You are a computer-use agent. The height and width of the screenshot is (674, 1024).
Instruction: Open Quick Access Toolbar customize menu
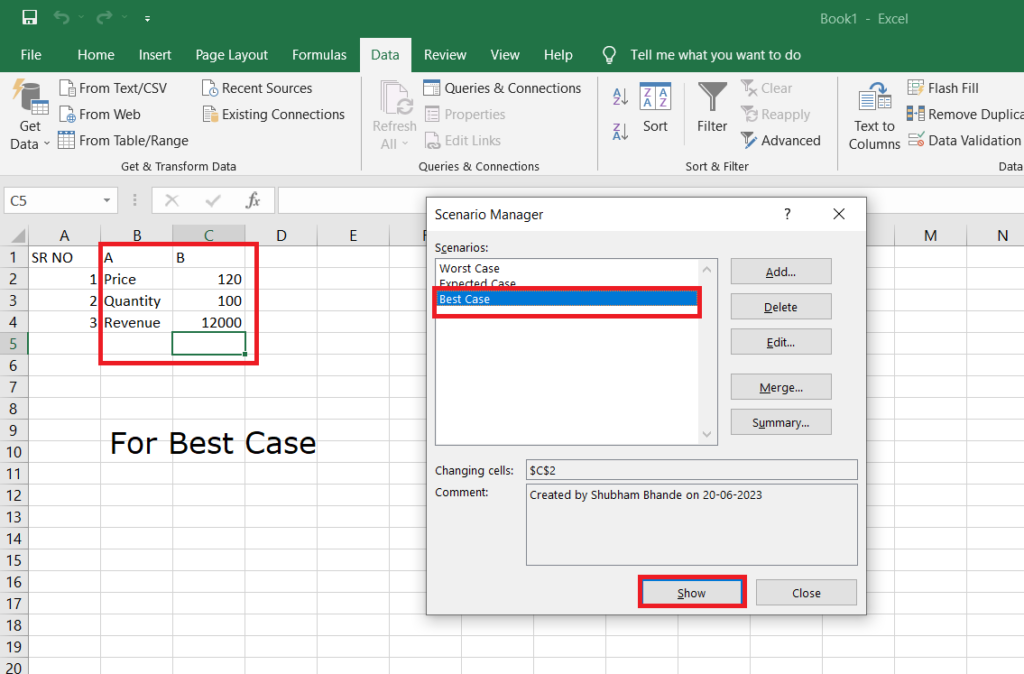pyautogui.click(x=147, y=18)
